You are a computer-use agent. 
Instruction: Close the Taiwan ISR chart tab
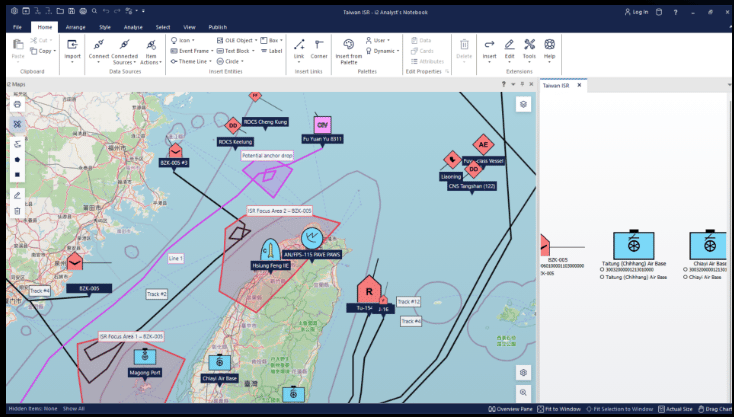[x=580, y=85]
